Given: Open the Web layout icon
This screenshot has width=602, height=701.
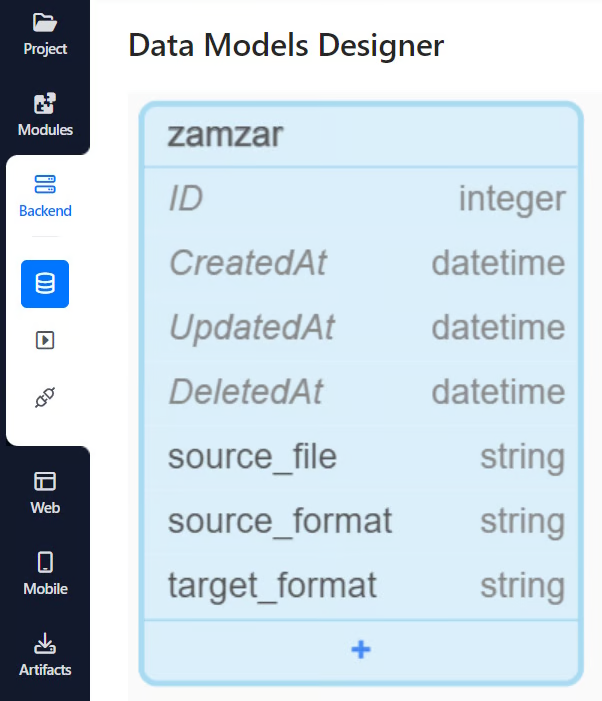Looking at the screenshot, I should [x=45, y=481].
